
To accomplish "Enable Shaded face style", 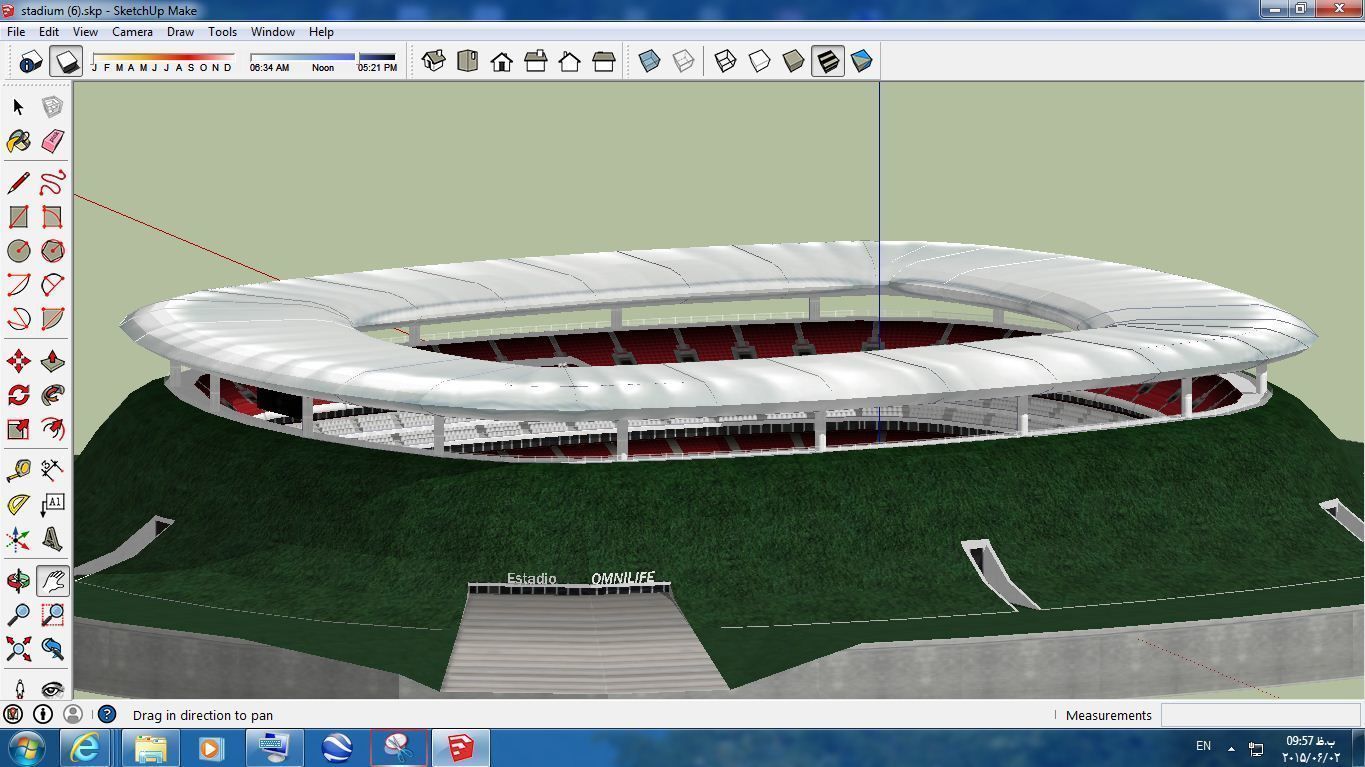I will pos(793,62).
